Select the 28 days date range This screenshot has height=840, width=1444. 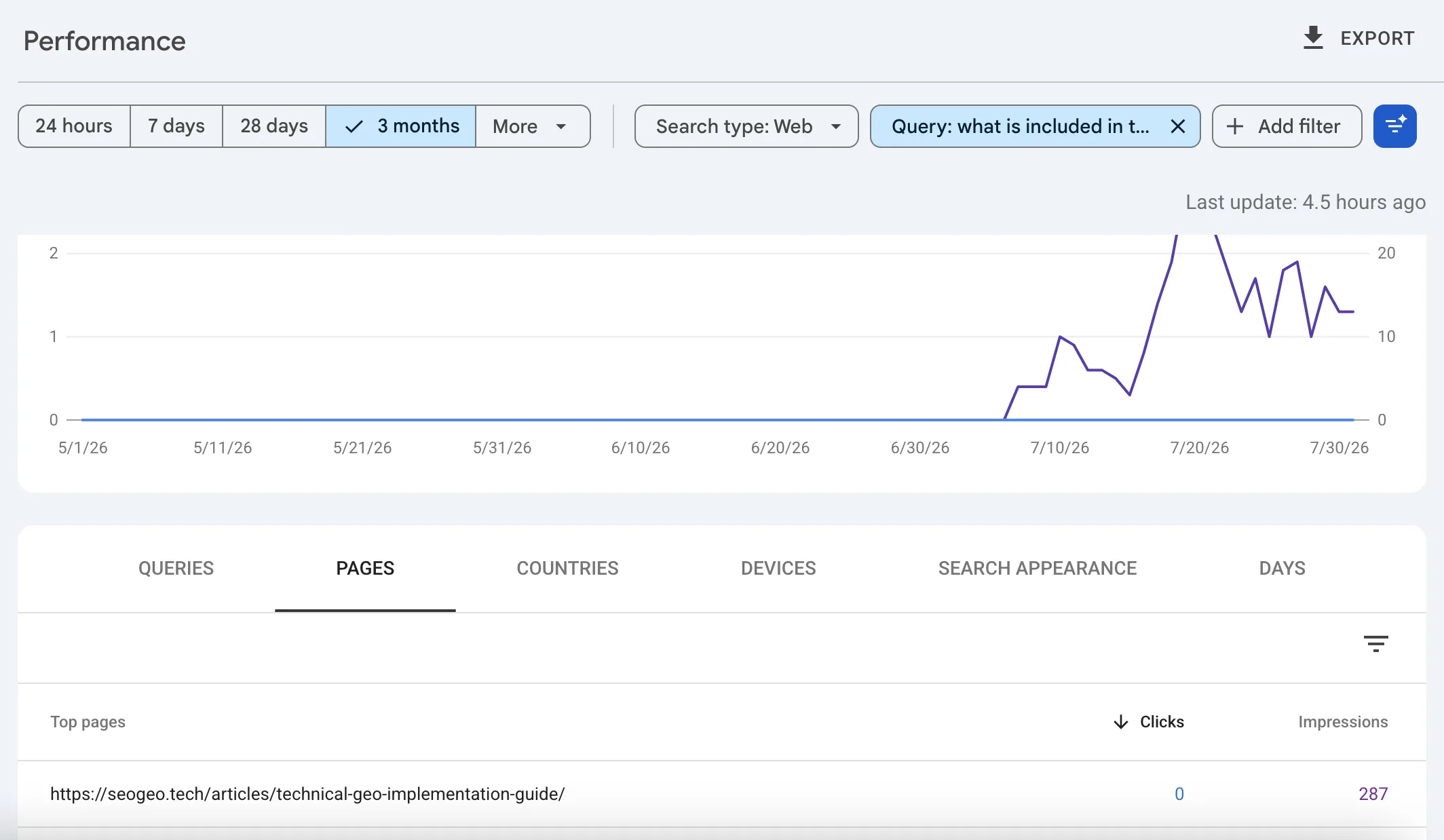coord(274,126)
